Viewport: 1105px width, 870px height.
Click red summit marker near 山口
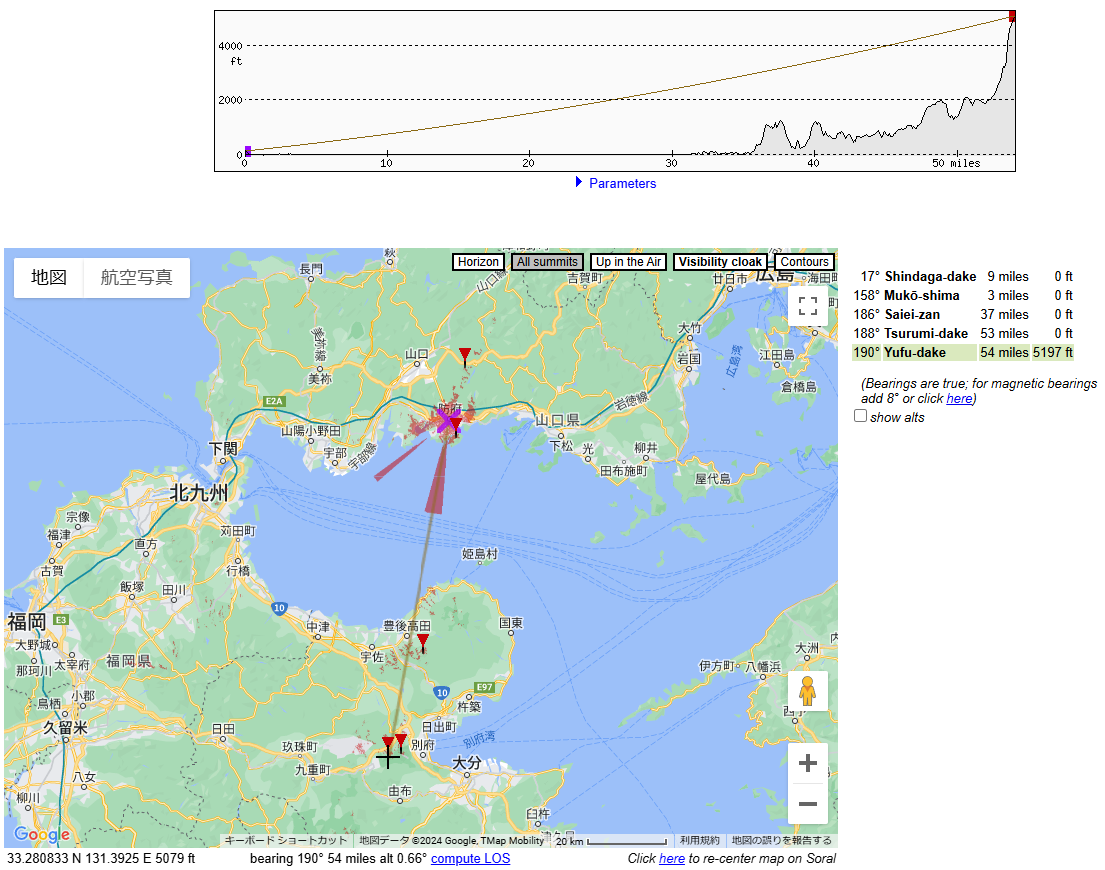click(464, 355)
